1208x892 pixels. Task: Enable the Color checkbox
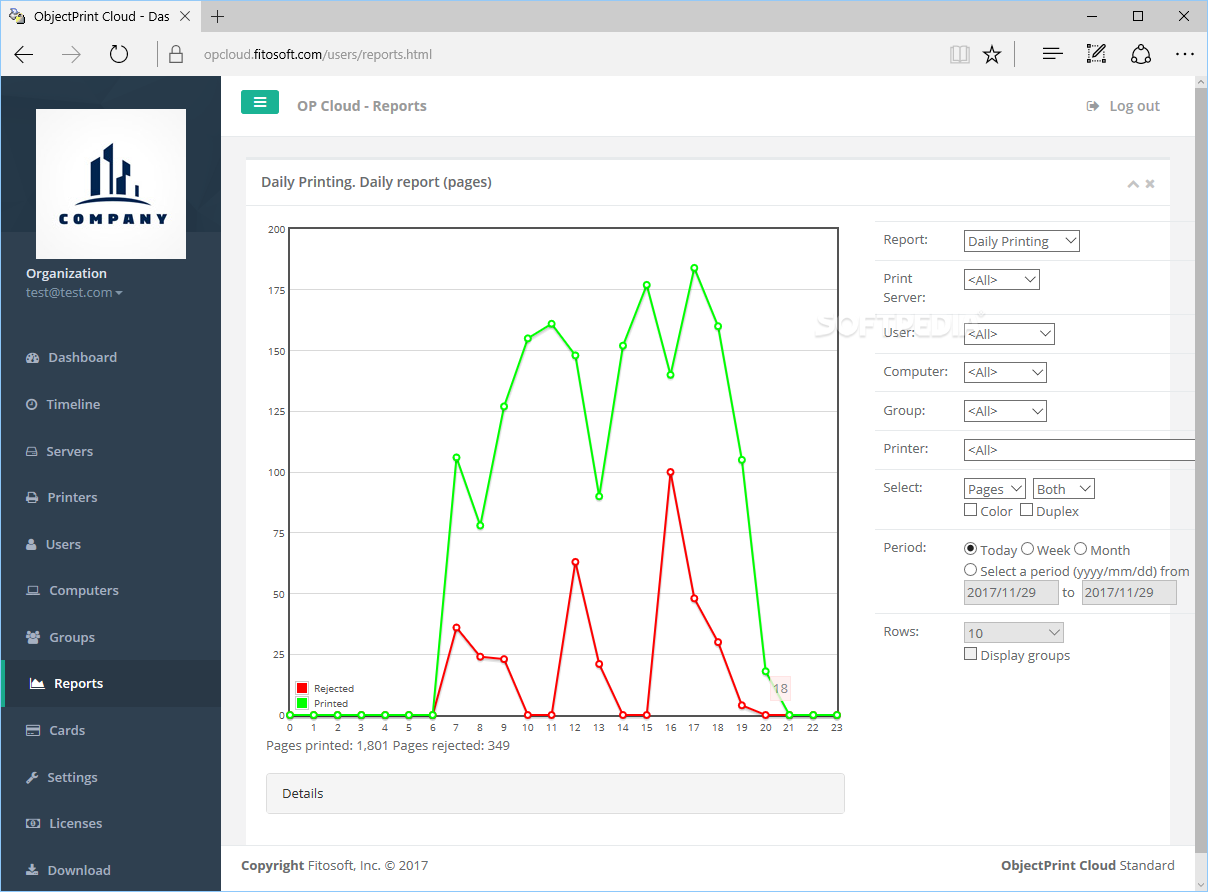point(971,510)
